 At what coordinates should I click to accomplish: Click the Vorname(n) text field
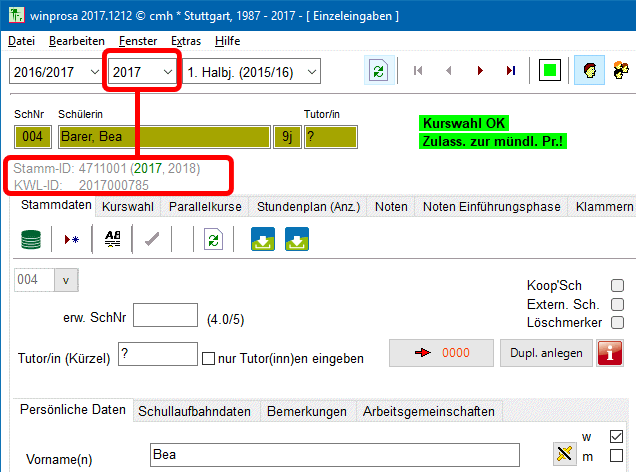point(333,455)
